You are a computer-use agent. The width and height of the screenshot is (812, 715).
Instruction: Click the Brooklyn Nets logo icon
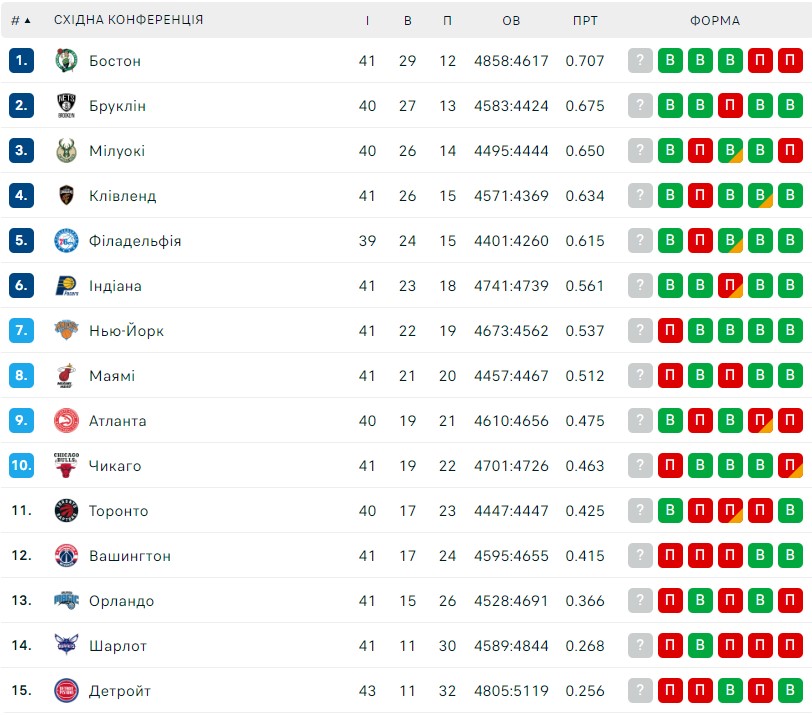66,106
